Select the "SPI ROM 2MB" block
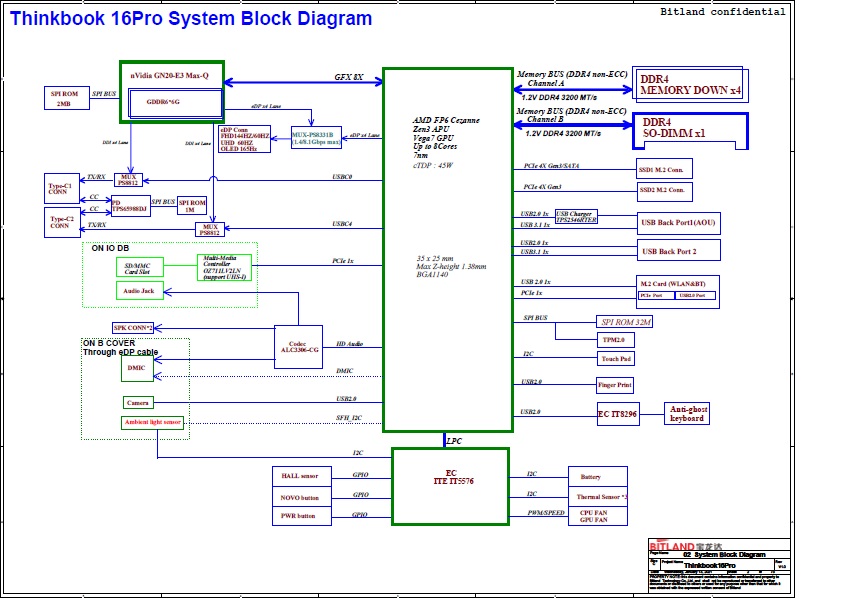Screen dimensions: 851x601 [x=67, y=98]
